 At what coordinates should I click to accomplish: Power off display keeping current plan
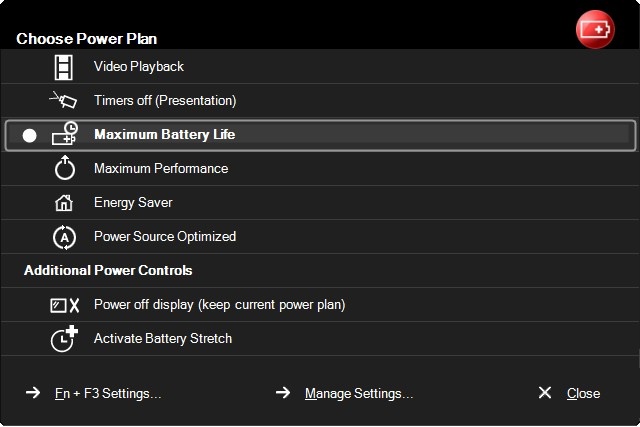[220, 305]
